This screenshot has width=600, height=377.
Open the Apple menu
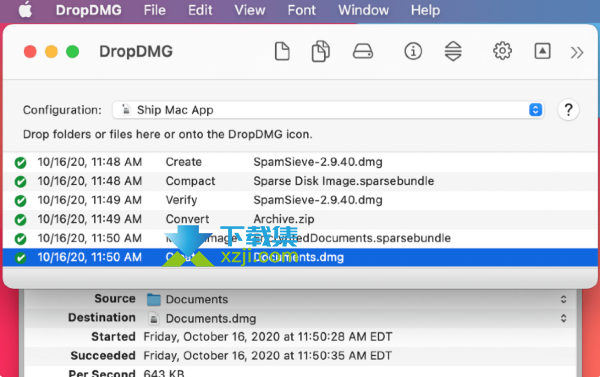[25, 10]
